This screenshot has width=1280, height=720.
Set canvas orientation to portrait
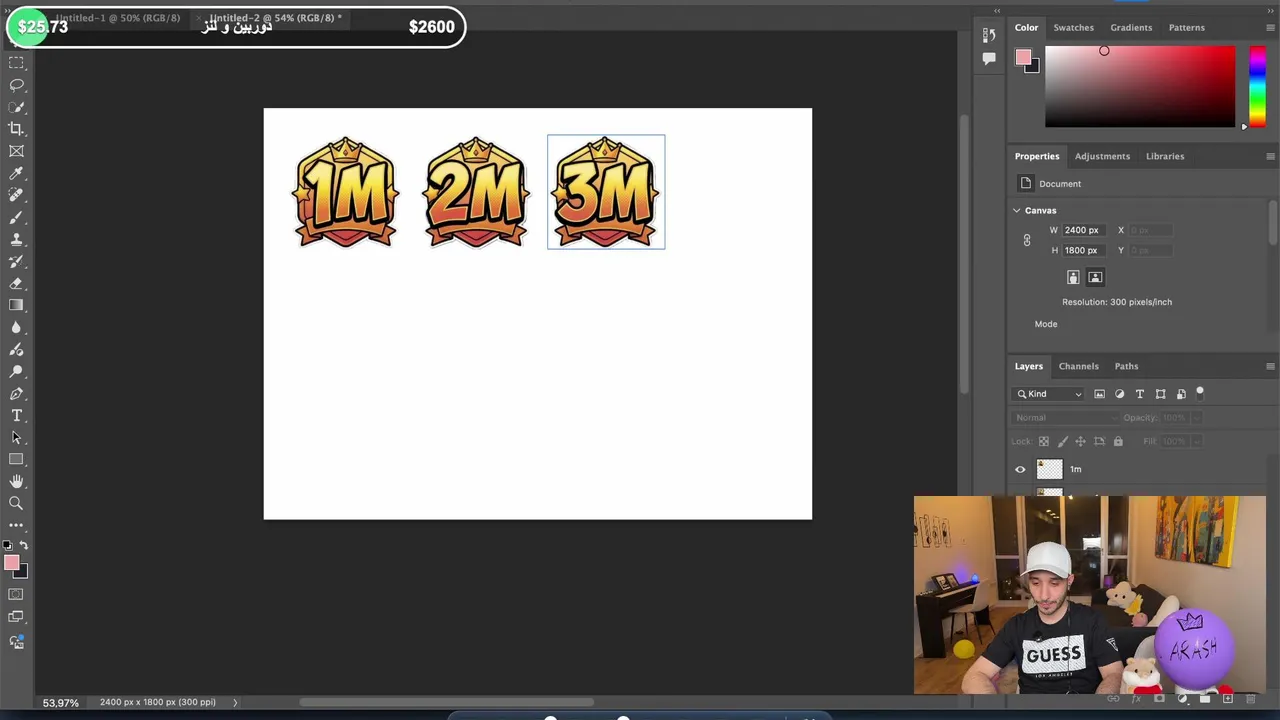tap(1073, 277)
